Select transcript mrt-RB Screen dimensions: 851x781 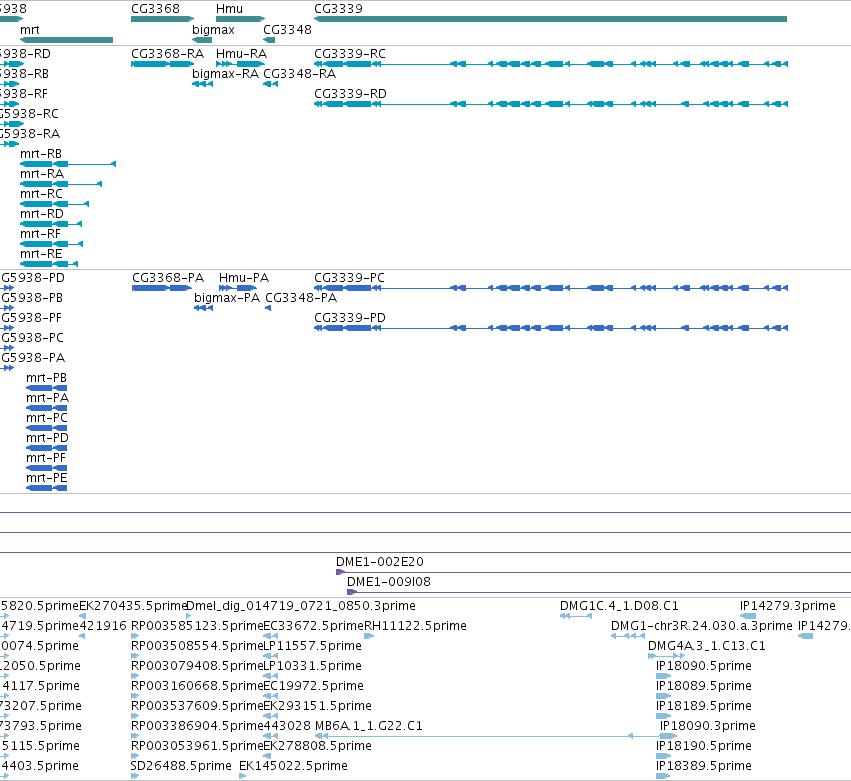click(x=68, y=164)
